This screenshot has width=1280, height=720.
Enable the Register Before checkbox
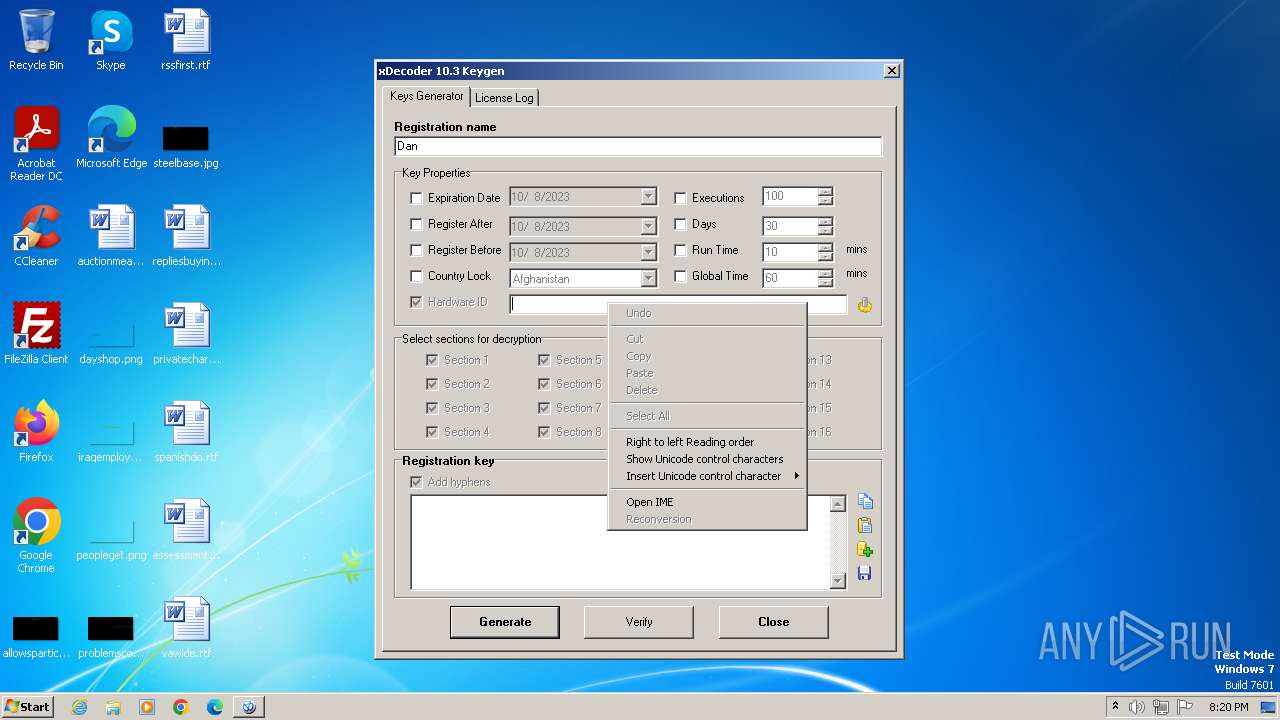pyautogui.click(x=417, y=250)
